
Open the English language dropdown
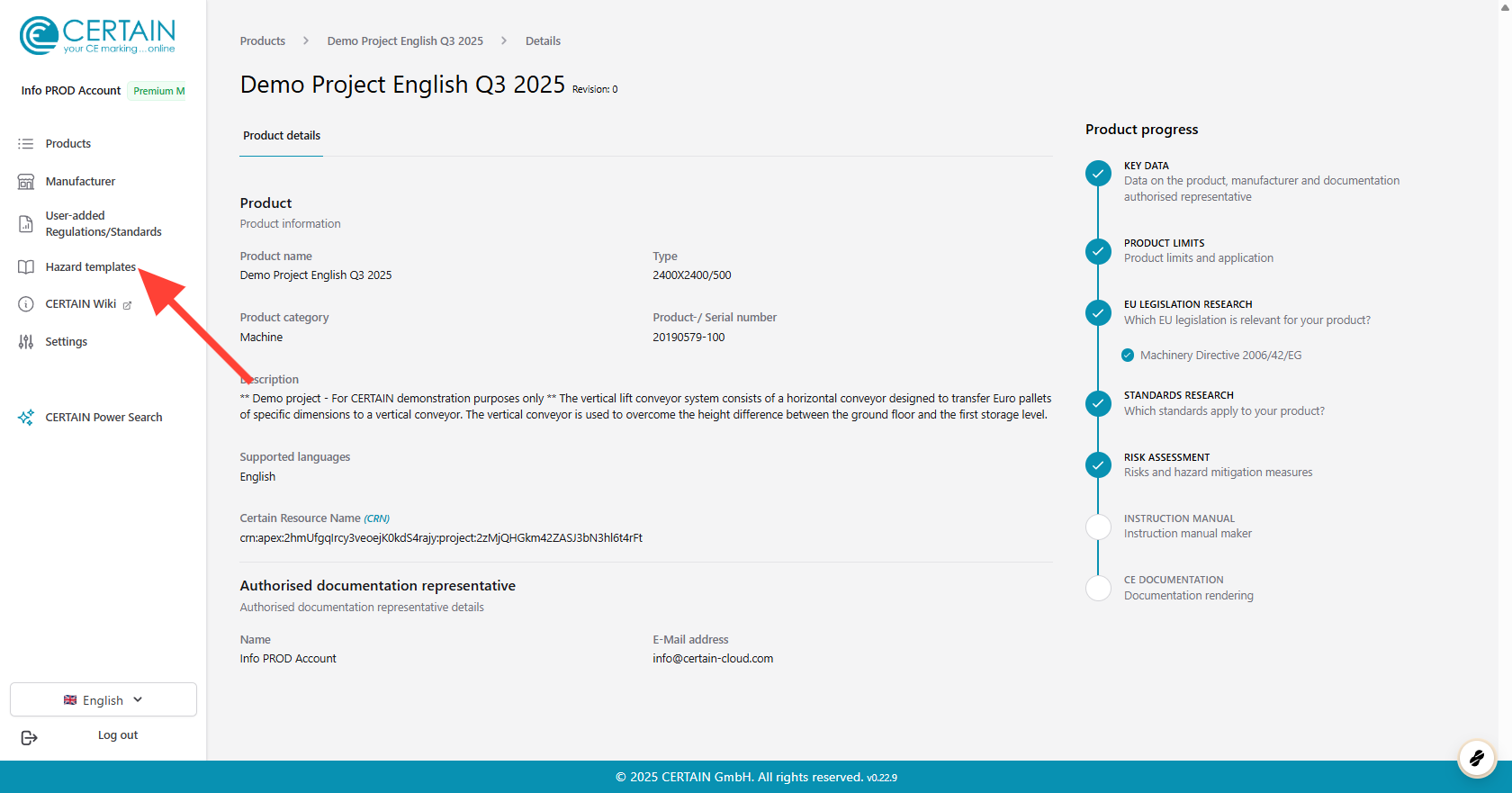[x=103, y=699]
